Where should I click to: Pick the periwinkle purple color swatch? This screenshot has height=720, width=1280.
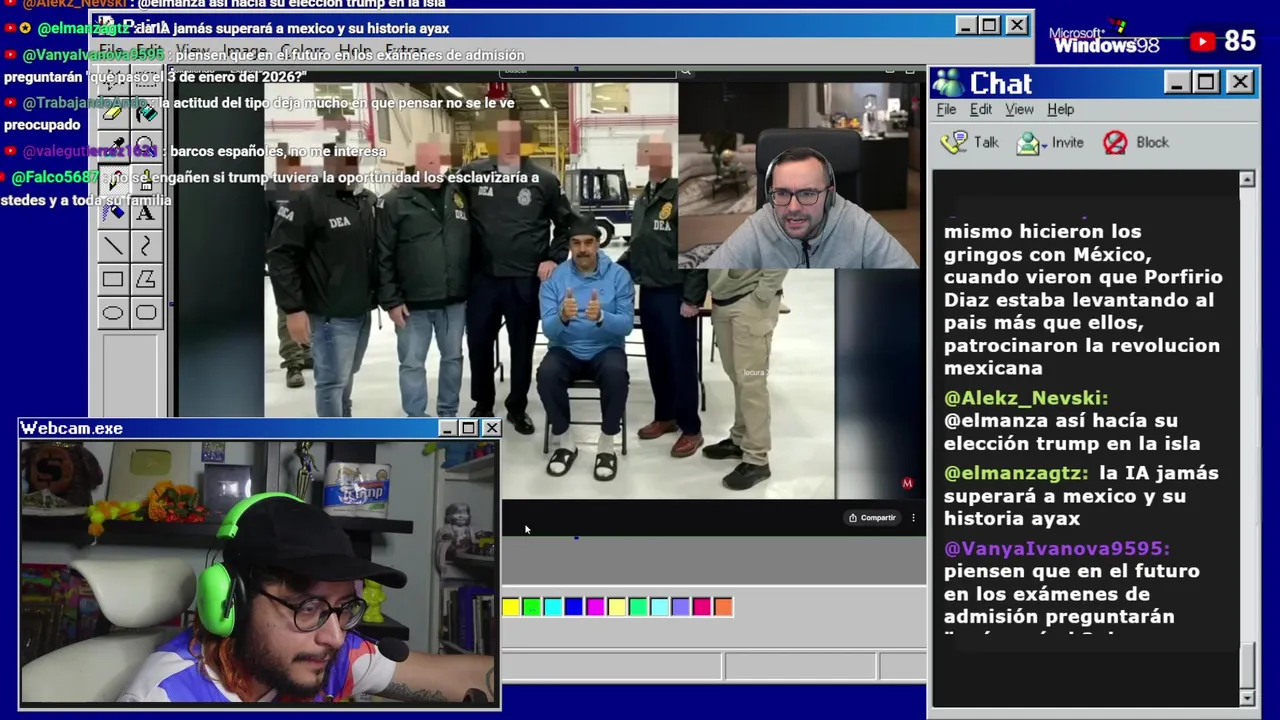[680, 606]
